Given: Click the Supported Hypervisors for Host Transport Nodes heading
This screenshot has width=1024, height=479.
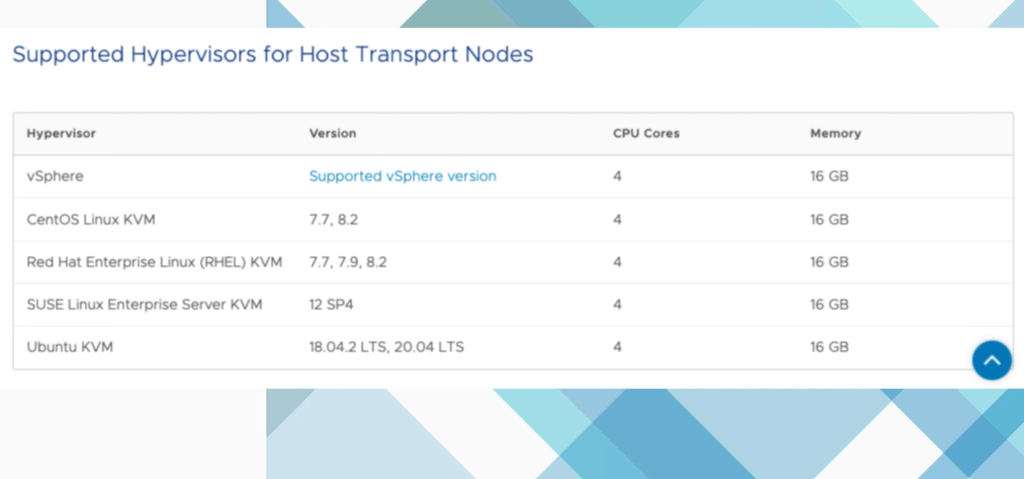Looking at the screenshot, I should 272,55.
